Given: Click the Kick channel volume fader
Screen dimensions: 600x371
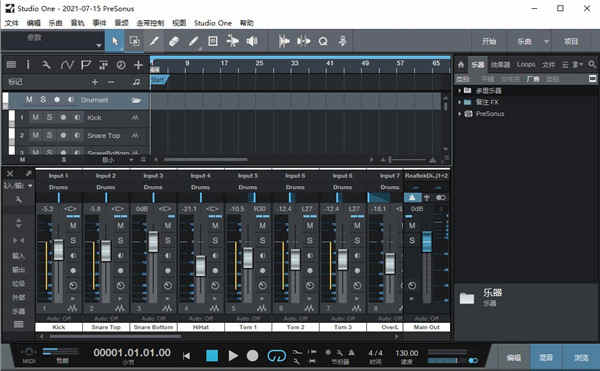Looking at the screenshot, I should tap(58, 250).
